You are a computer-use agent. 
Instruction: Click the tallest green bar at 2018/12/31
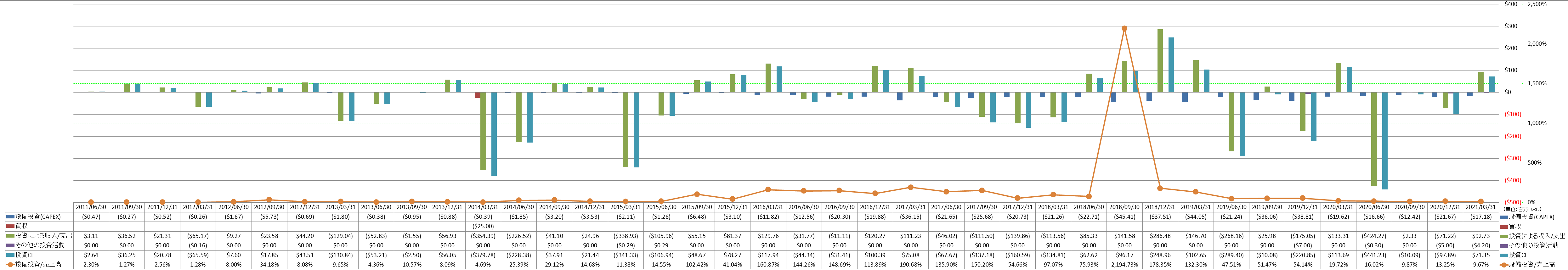1160,61
